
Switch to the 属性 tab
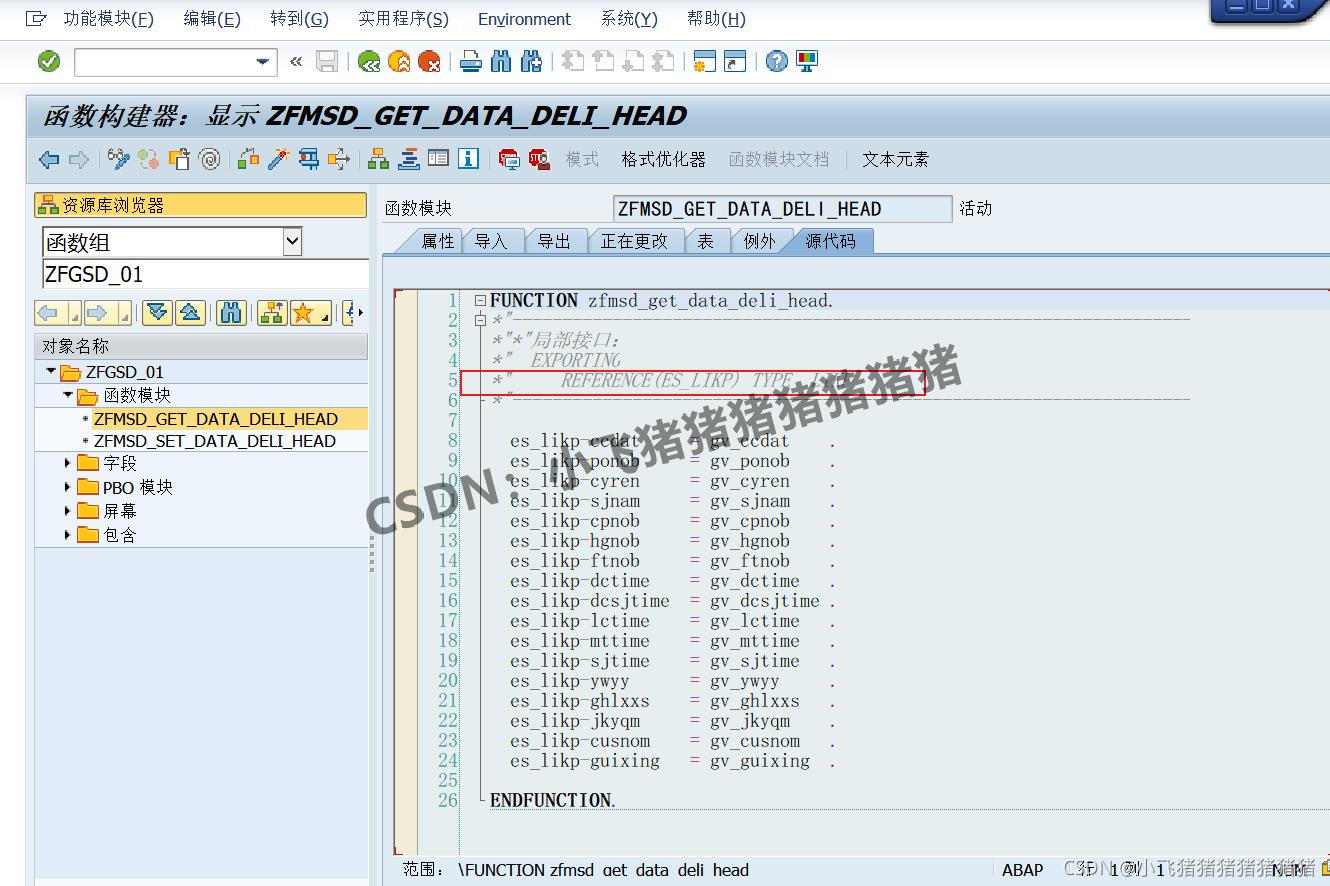point(438,241)
